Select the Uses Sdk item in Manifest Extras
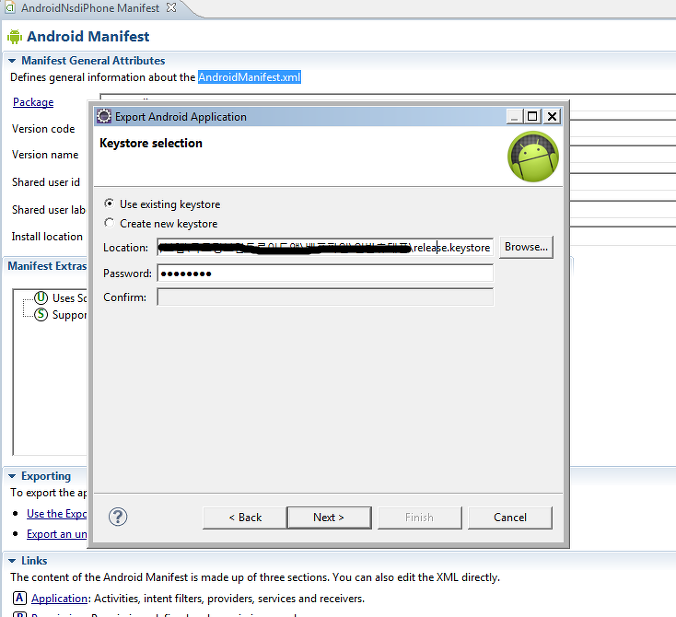Screen dimensions: 676x617 coord(60,298)
